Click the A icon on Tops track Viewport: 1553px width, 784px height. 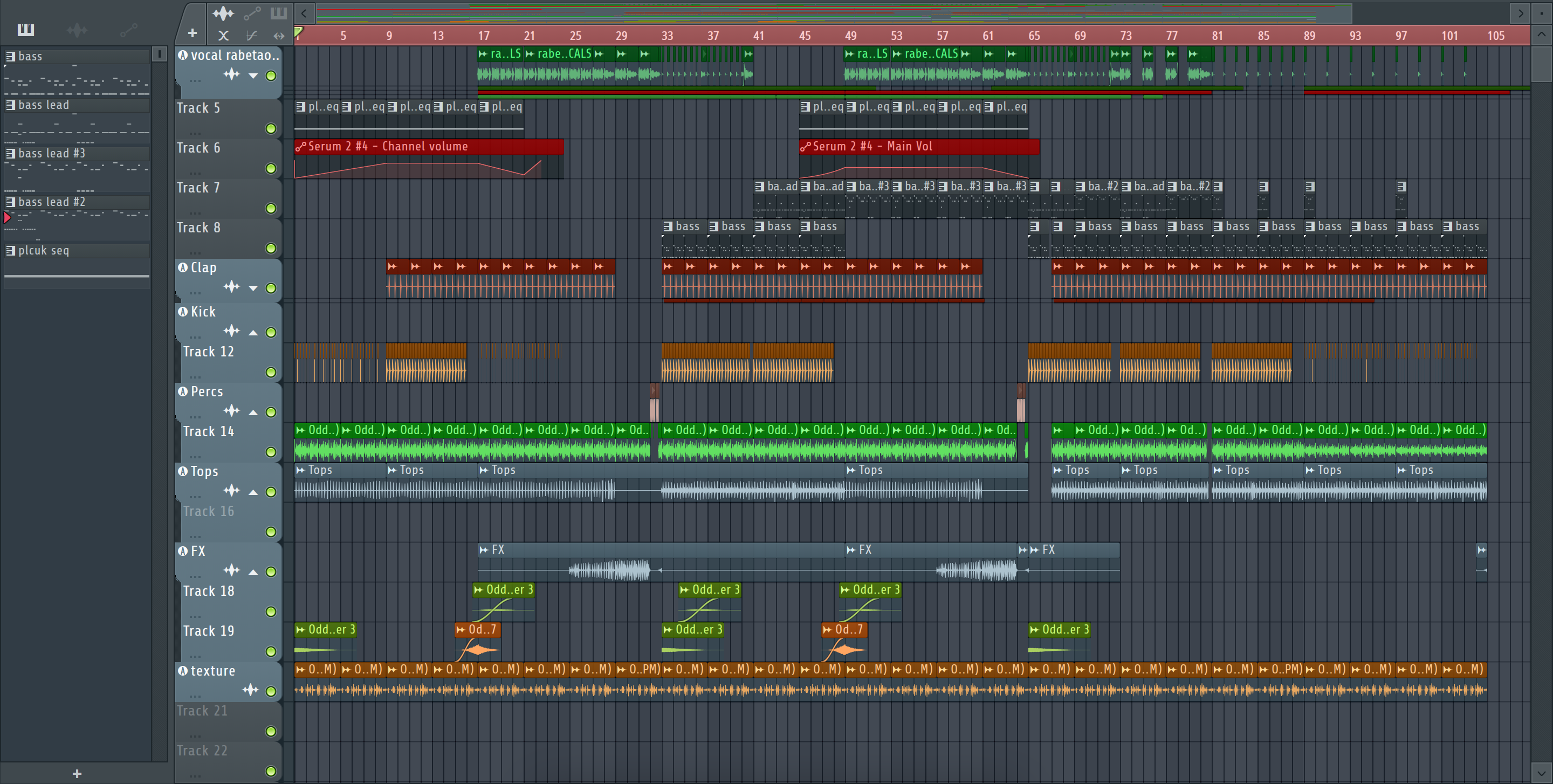(x=183, y=471)
